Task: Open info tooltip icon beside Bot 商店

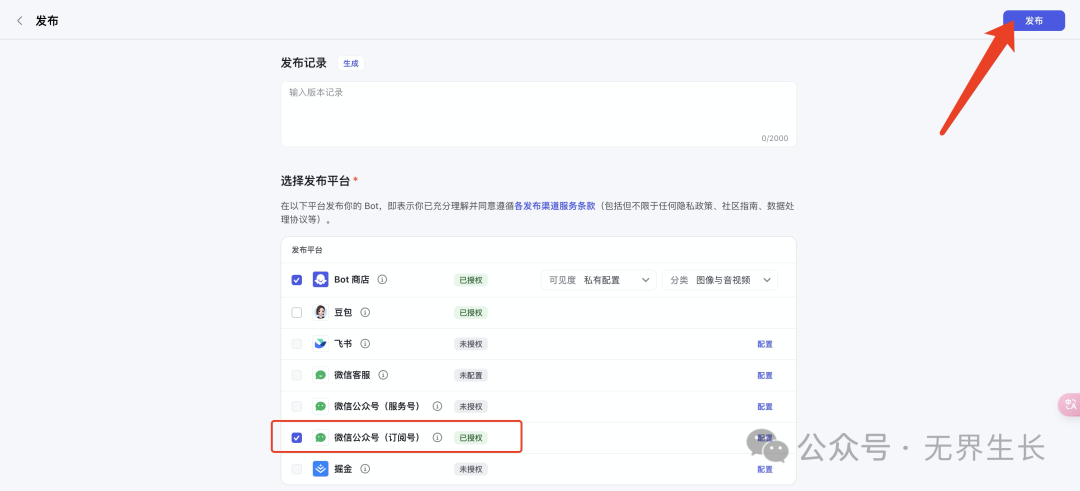Action: [382, 280]
